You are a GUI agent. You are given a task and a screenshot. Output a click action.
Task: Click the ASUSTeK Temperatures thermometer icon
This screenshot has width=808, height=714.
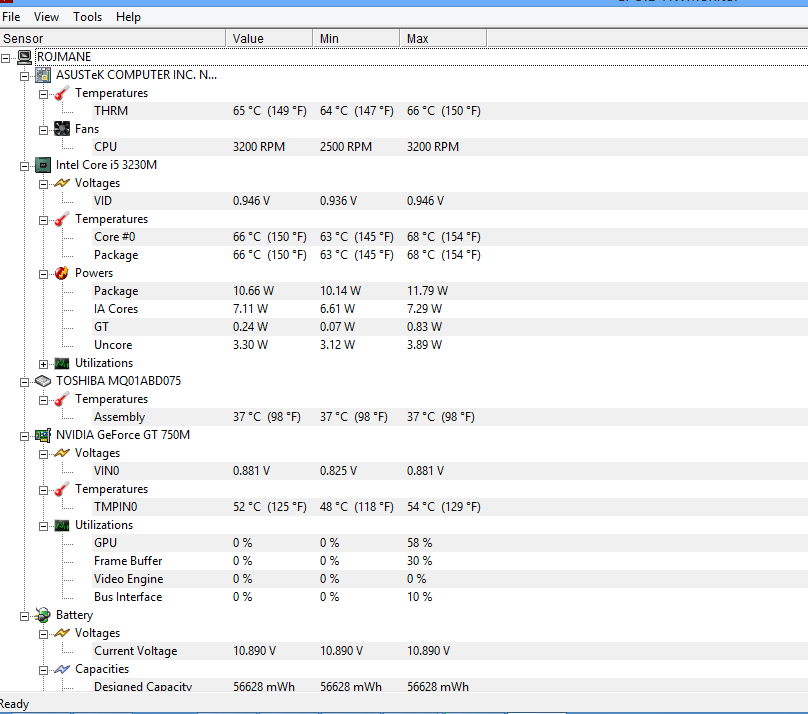62,93
